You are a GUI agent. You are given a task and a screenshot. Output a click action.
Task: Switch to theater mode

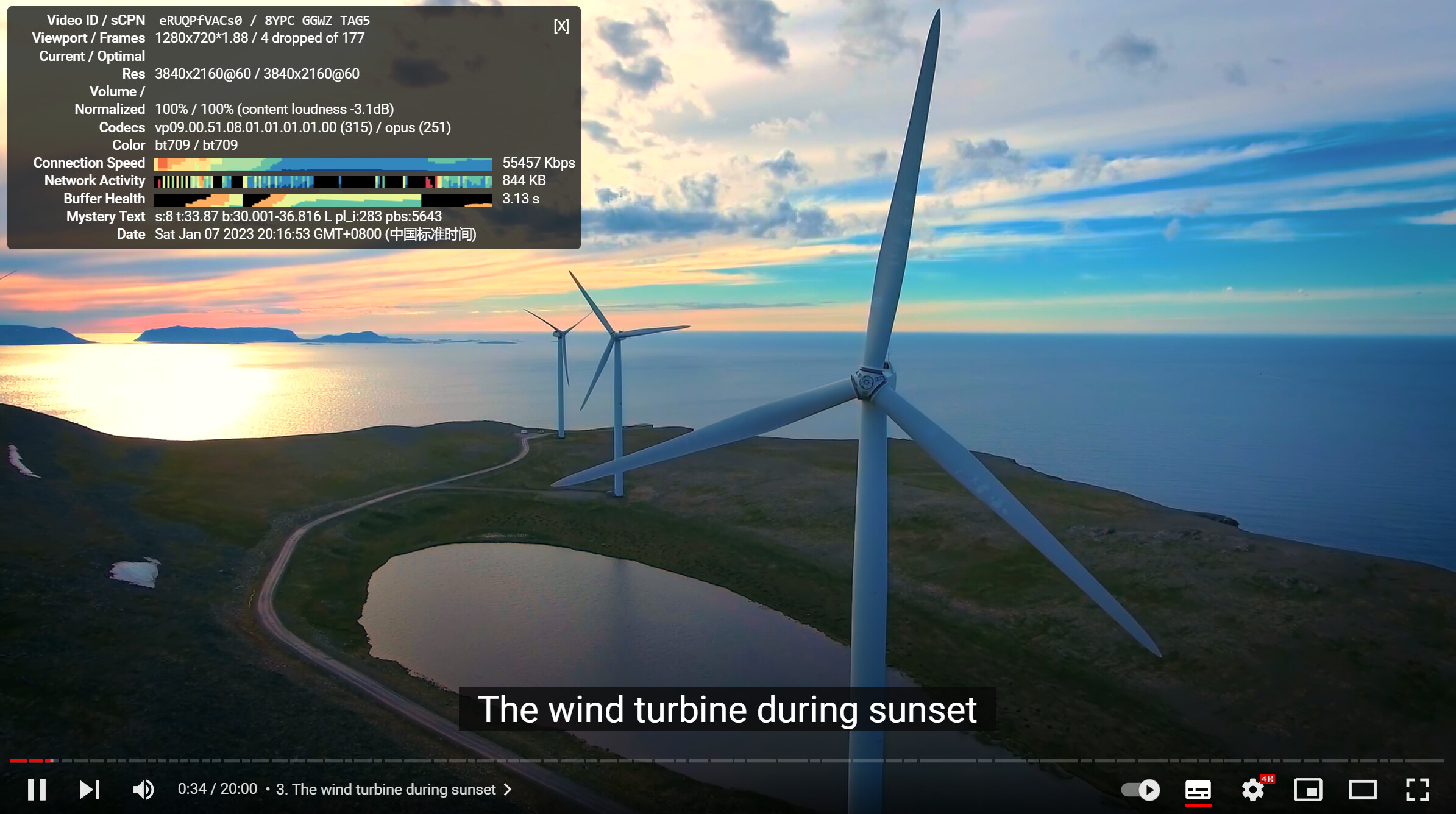point(1362,790)
